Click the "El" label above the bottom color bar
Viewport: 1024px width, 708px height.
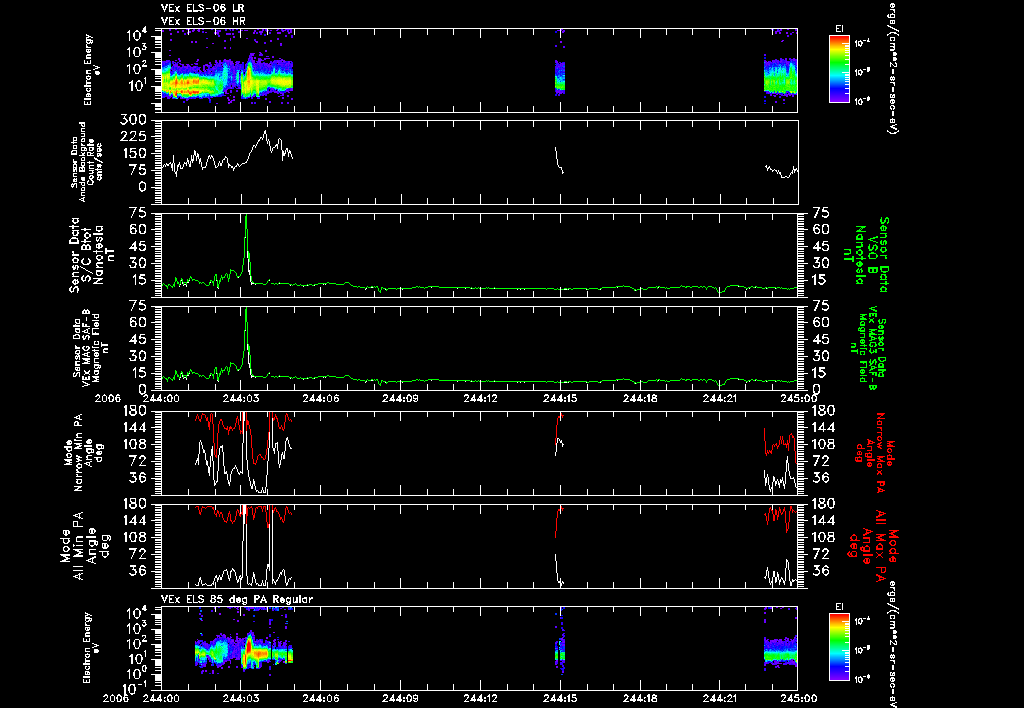click(839, 607)
